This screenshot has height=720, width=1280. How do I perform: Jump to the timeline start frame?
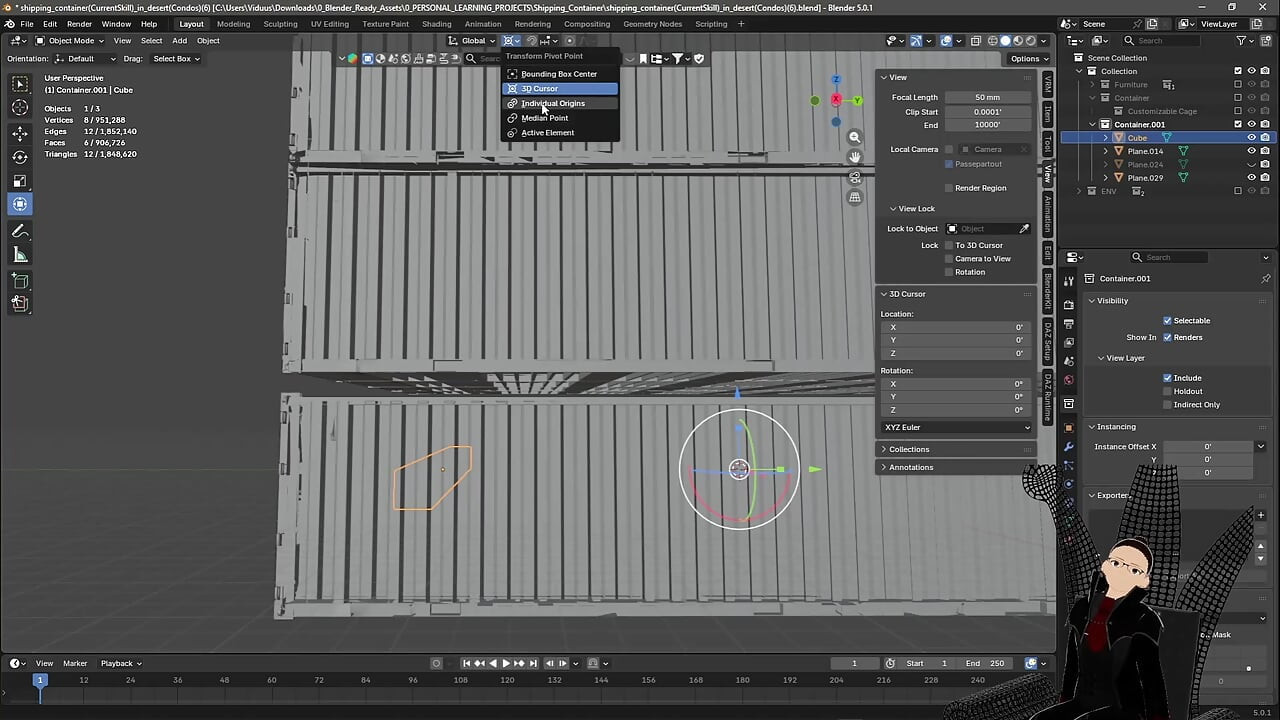click(466, 663)
